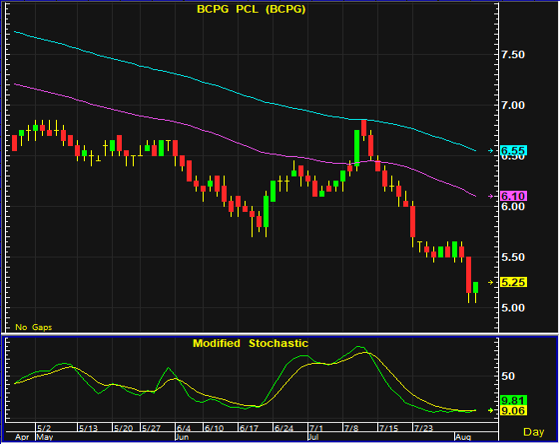This screenshot has height=444, width=560.
Task: Click the 5/13 date marker on time axis
Action: pos(88,428)
